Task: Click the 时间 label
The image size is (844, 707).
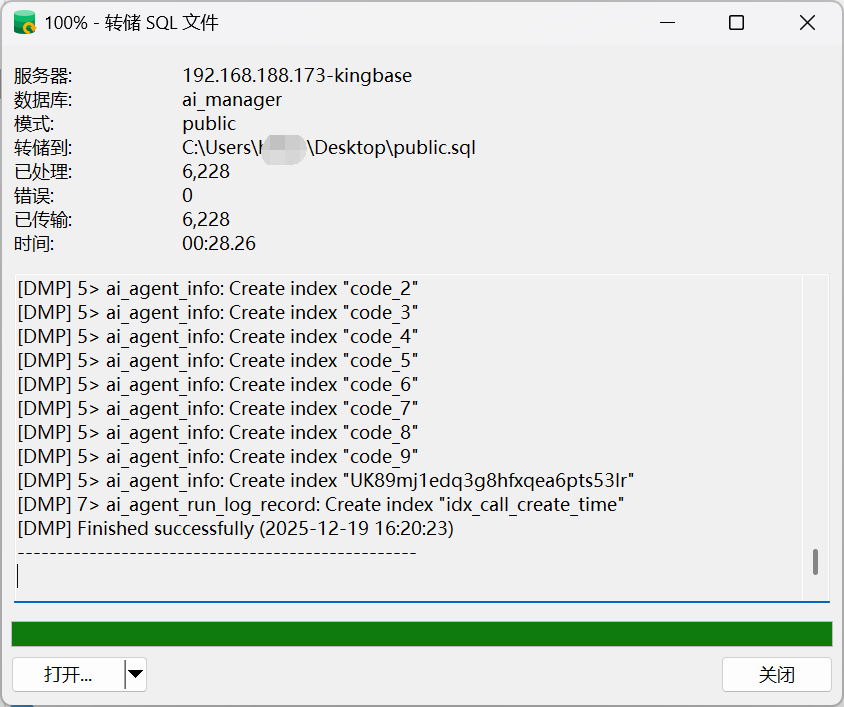Action: (x=34, y=243)
